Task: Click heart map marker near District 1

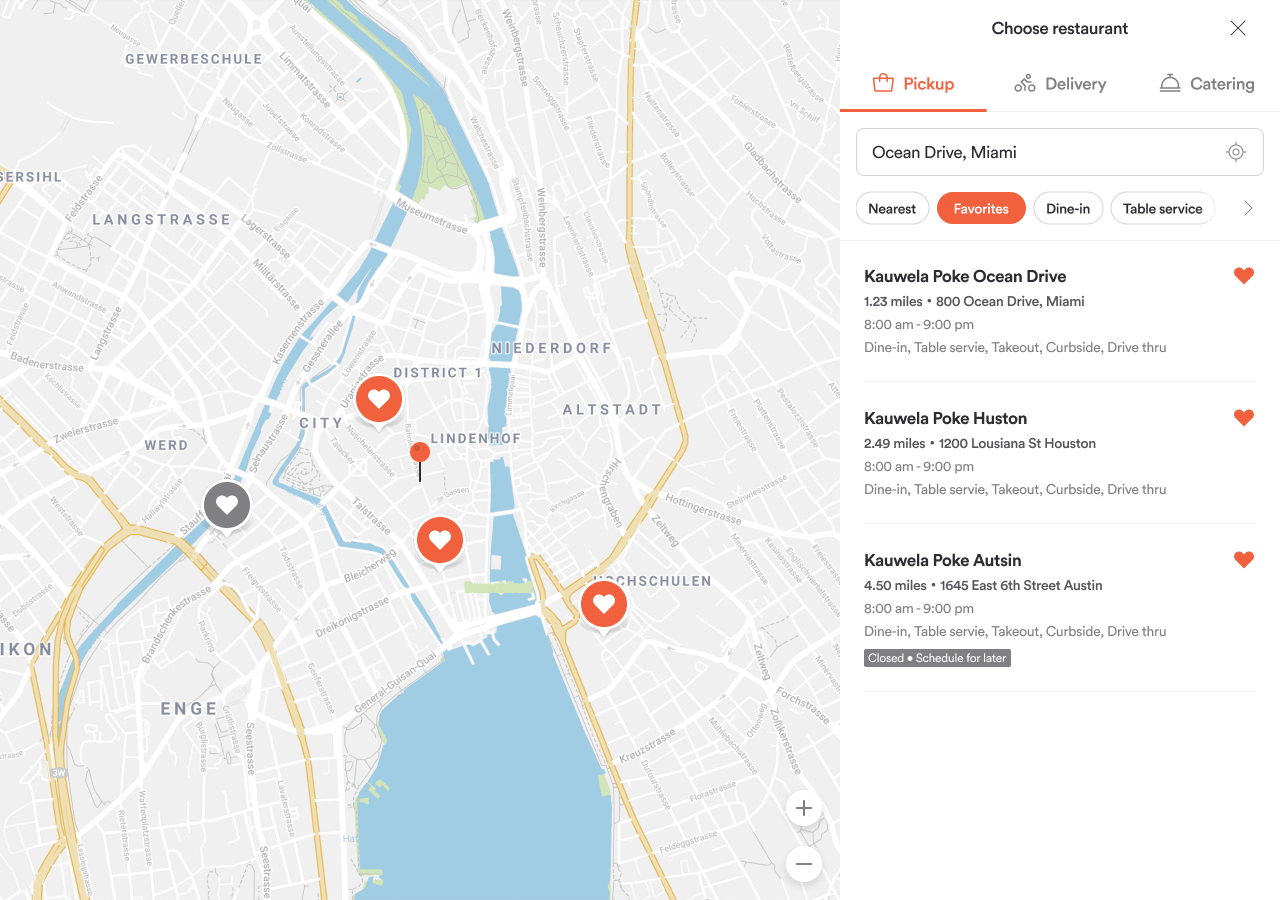Action: 379,400
